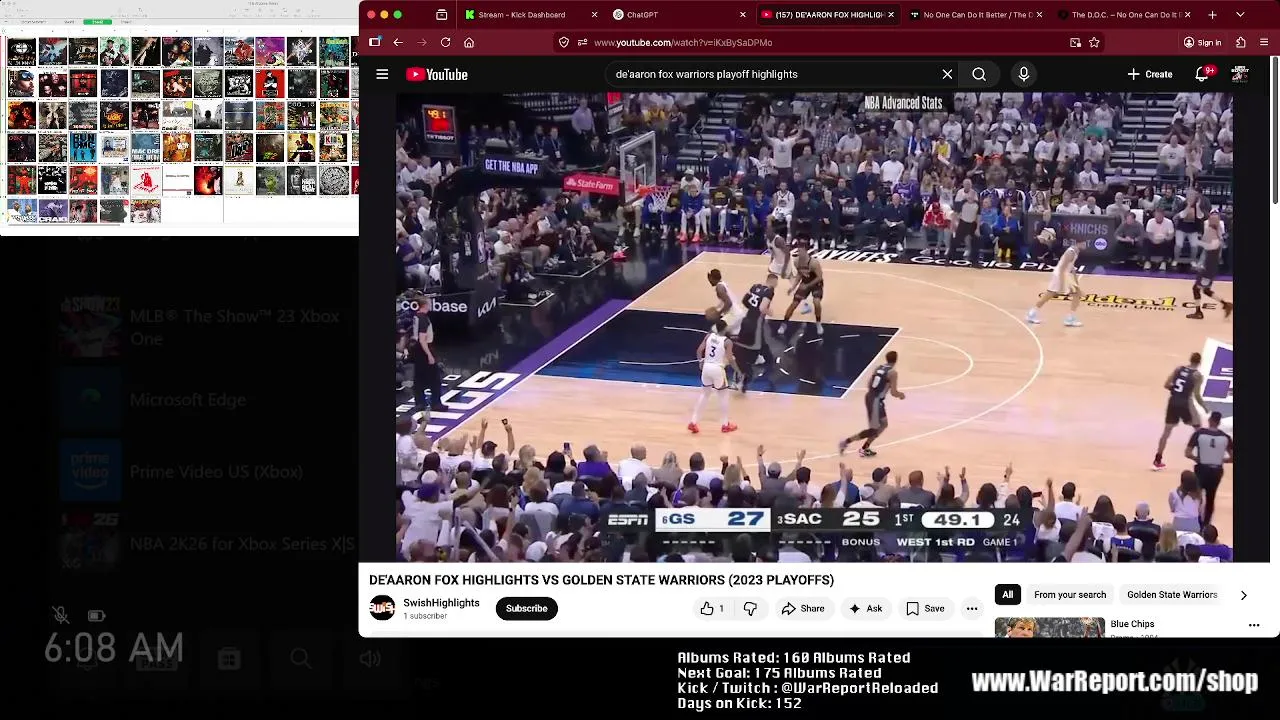
Task: Go to YouTube home via the logo
Action: (x=437, y=74)
